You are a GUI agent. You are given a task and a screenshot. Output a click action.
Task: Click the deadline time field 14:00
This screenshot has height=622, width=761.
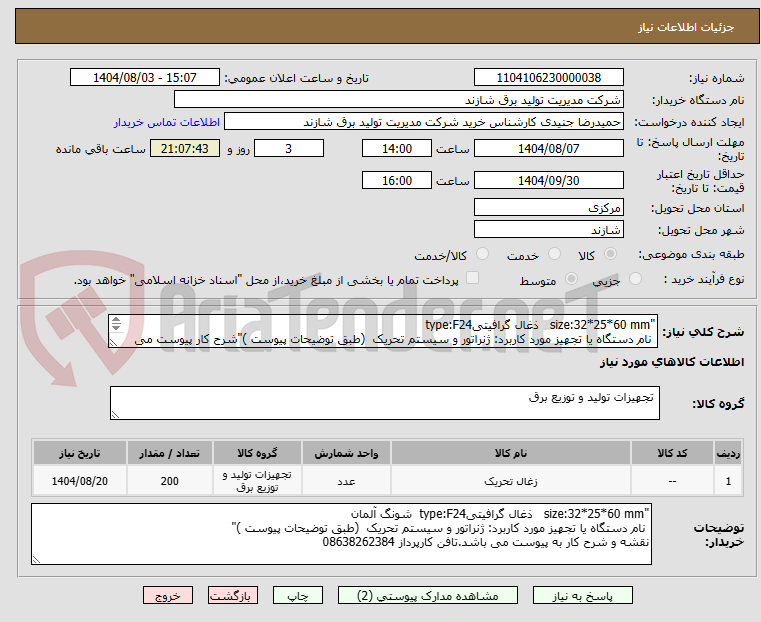point(397,148)
